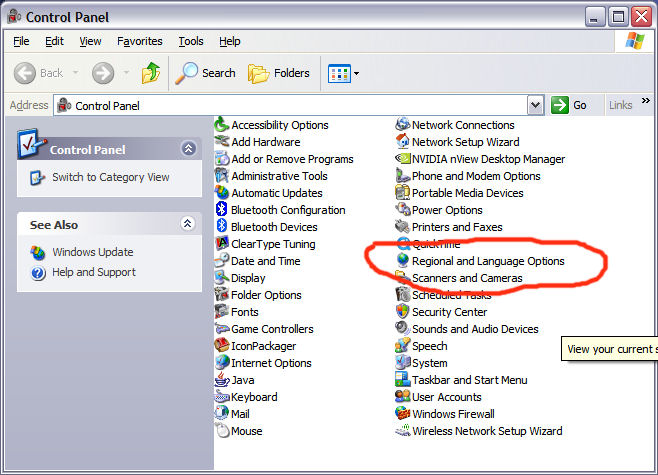Open the System icon
Image resolution: width=658 pixels, height=475 pixels.
tap(402, 363)
